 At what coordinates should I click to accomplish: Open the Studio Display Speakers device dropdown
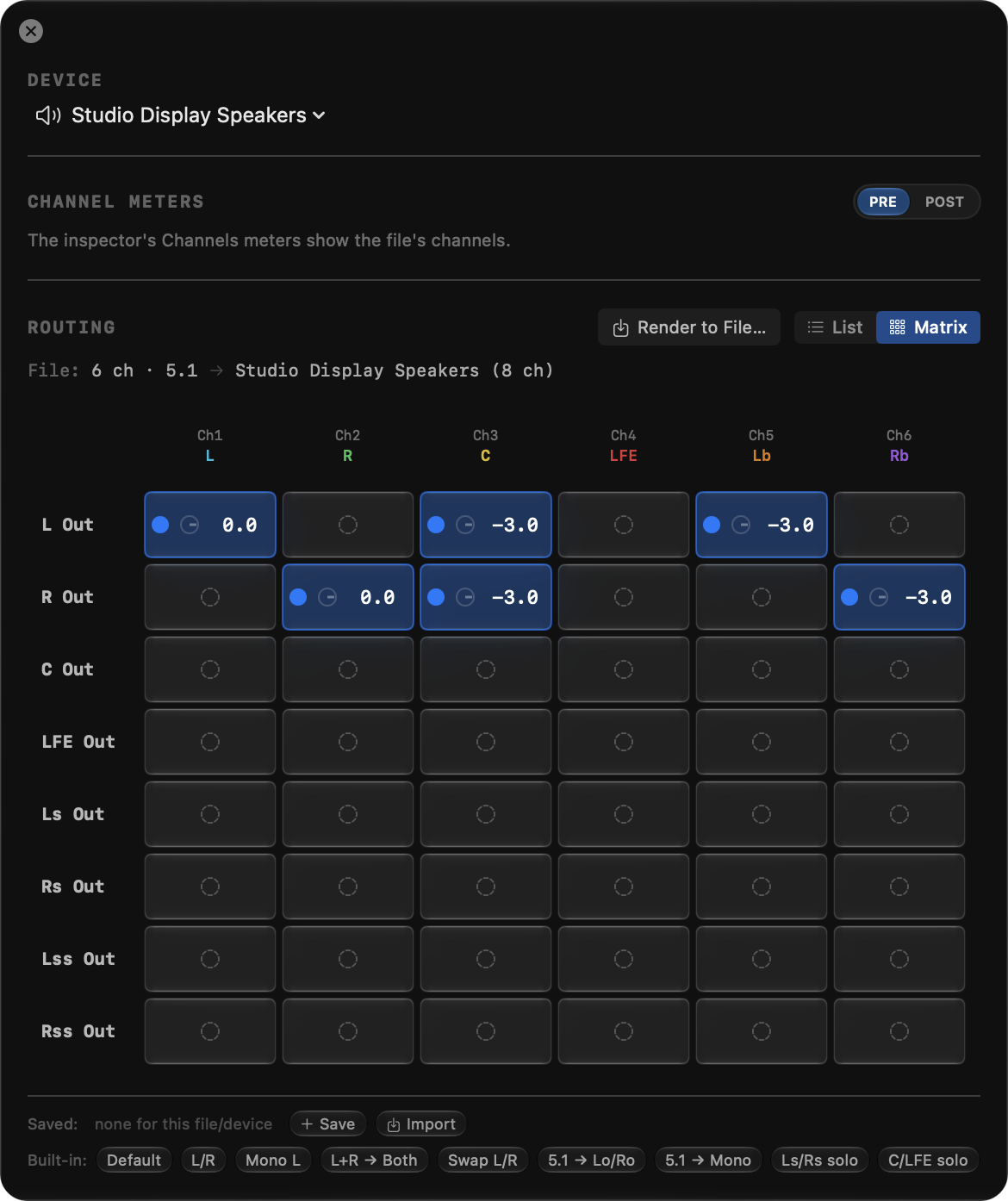[x=180, y=115]
